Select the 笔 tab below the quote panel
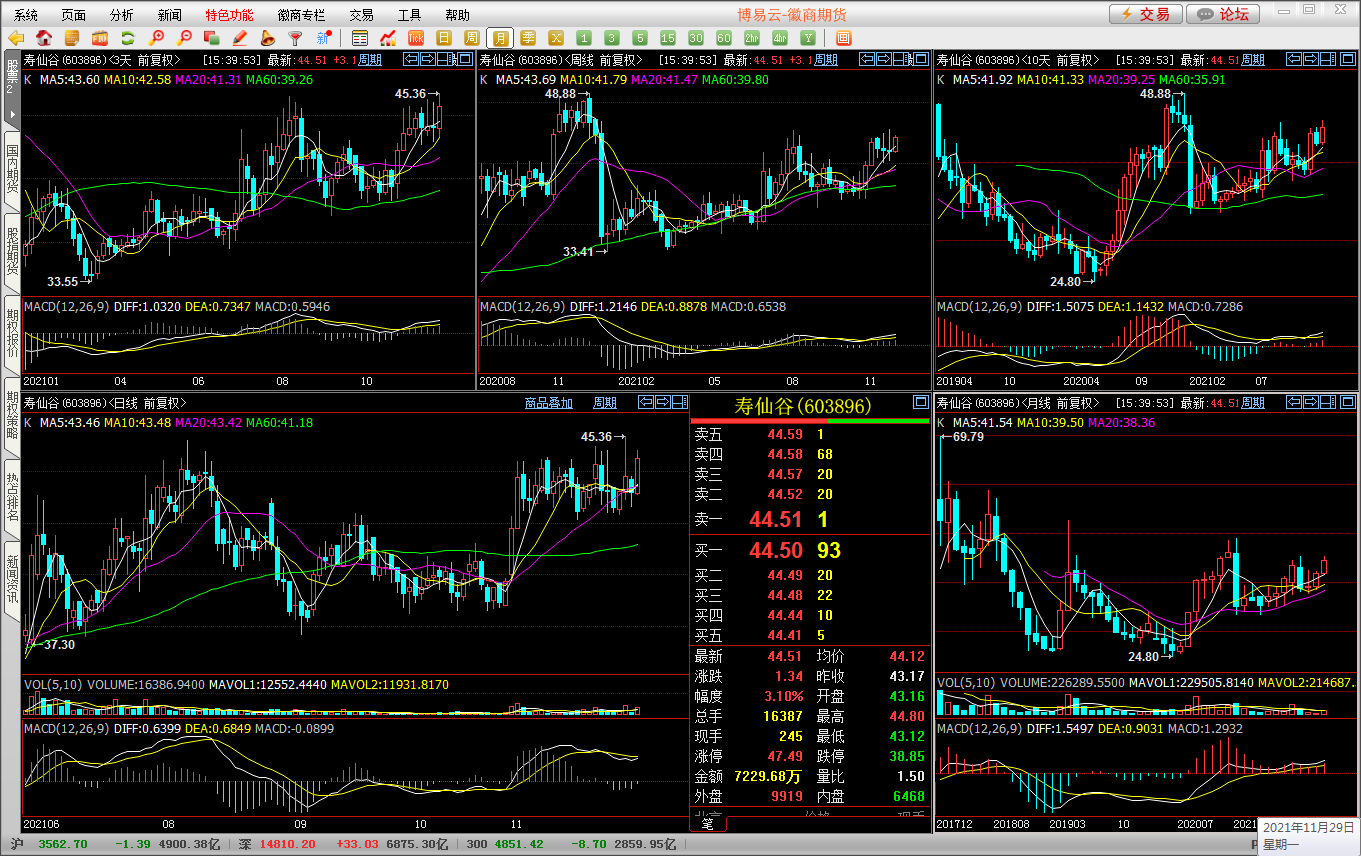Image resolution: width=1361 pixels, height=856 pixels. click(708, 824)
